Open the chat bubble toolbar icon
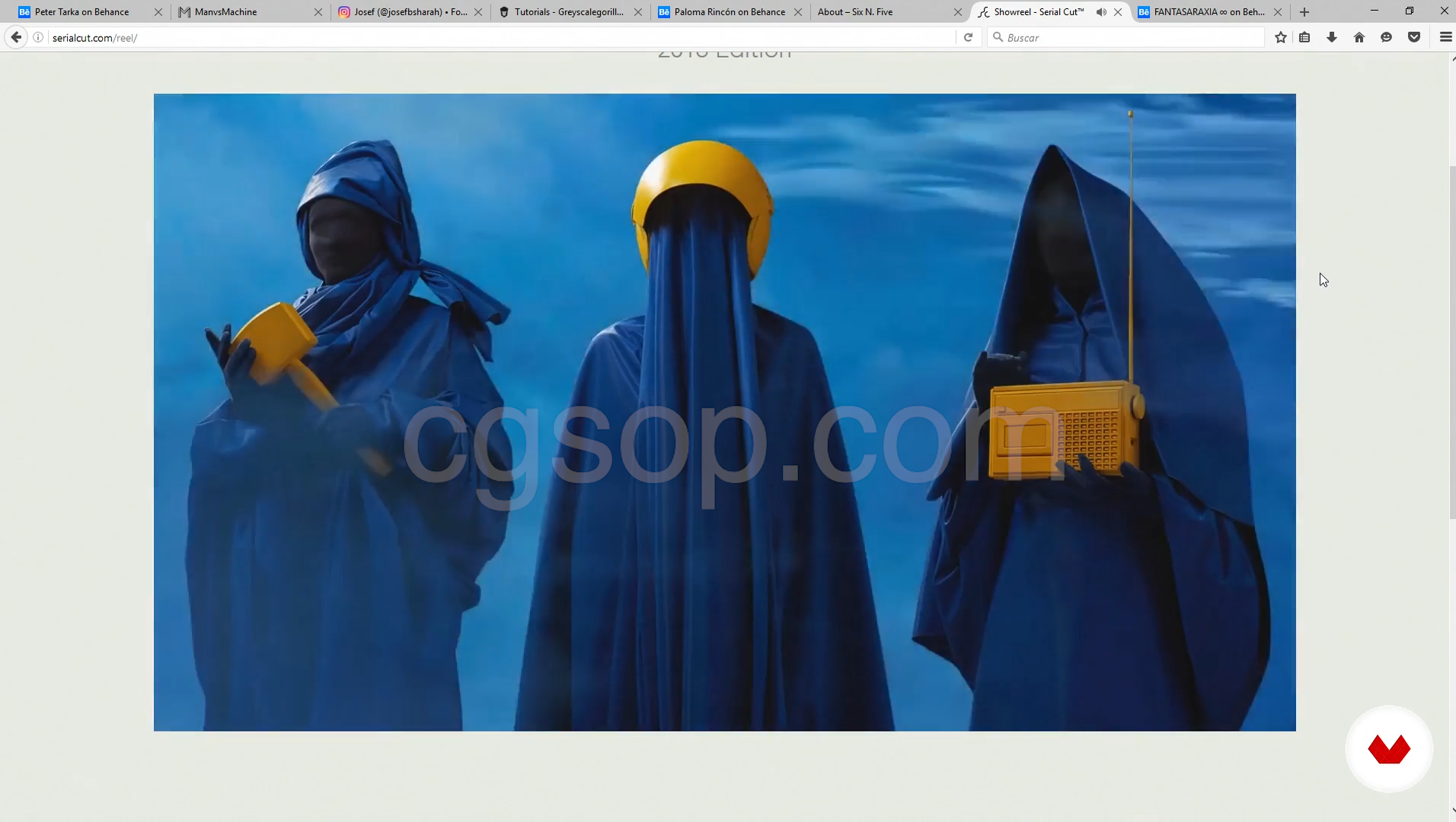Viewport: 1456px width, 822px height. coord(1387,37)
